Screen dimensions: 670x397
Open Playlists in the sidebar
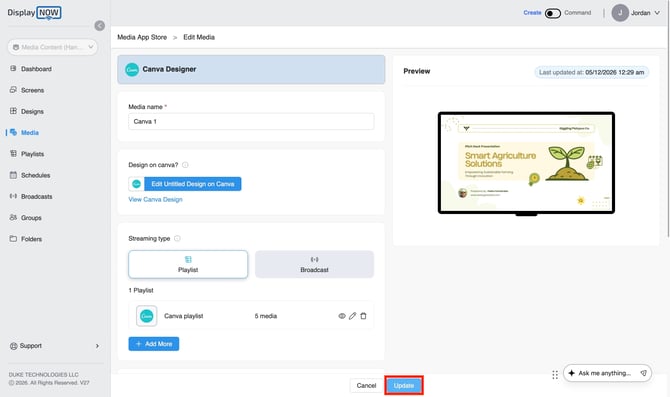32,154
